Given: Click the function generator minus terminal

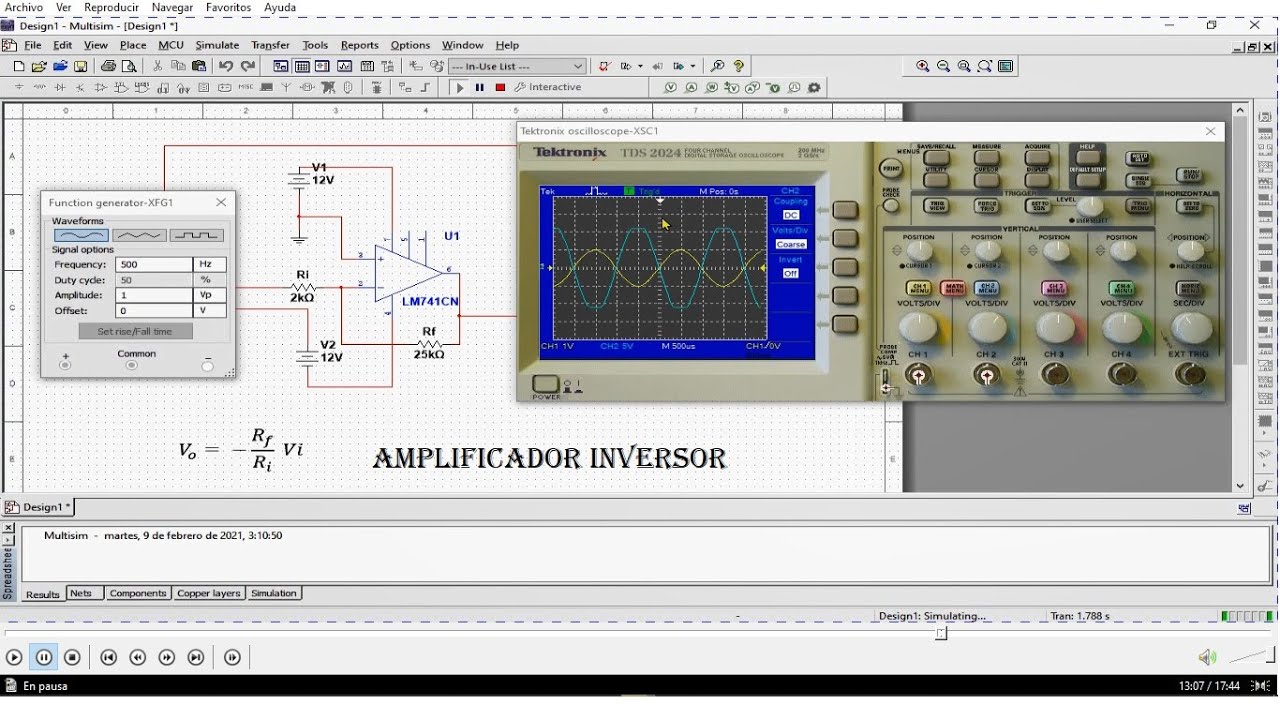Looking at the screenshot, I should 208,366.
